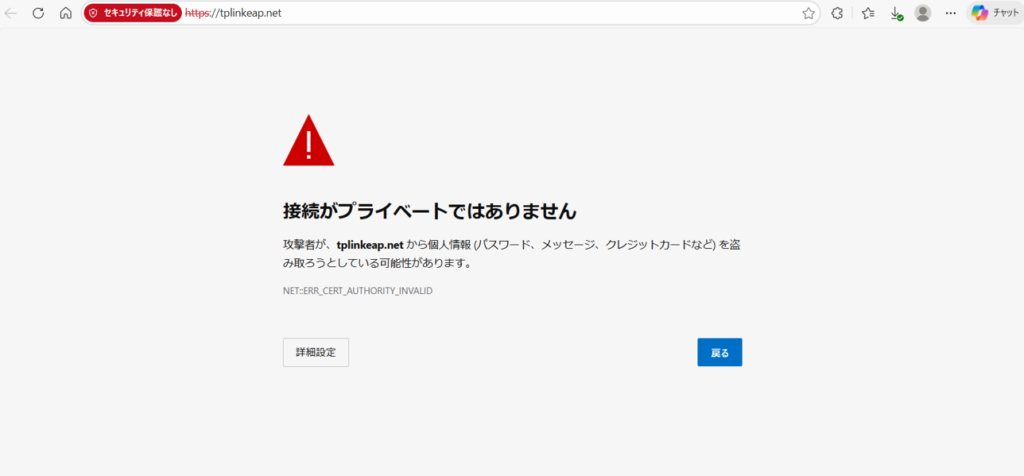Image resolution: width=1024 pixels, height=476 pixels.
Task: Click the bold tplinkeap.net in warning message
Action: pyautogui.click(x=369, y=244)
